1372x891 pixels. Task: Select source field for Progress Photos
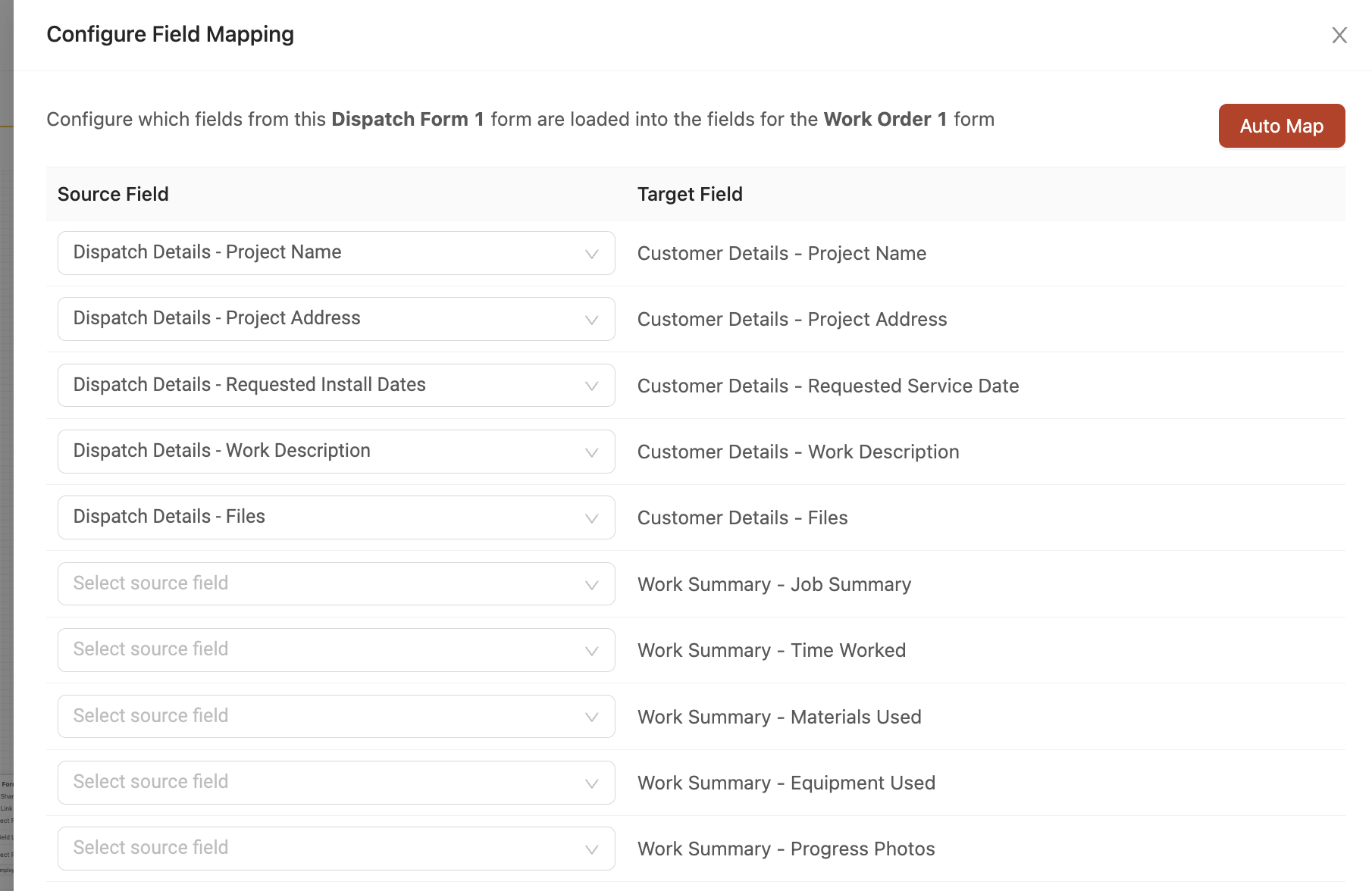point(337,849)
